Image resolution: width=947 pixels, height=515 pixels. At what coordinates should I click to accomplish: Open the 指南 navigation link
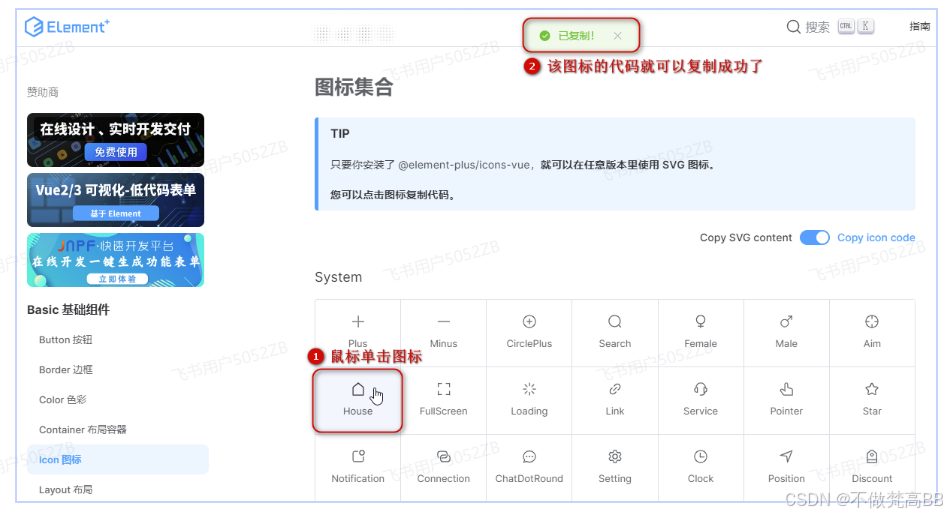point(919,27)
